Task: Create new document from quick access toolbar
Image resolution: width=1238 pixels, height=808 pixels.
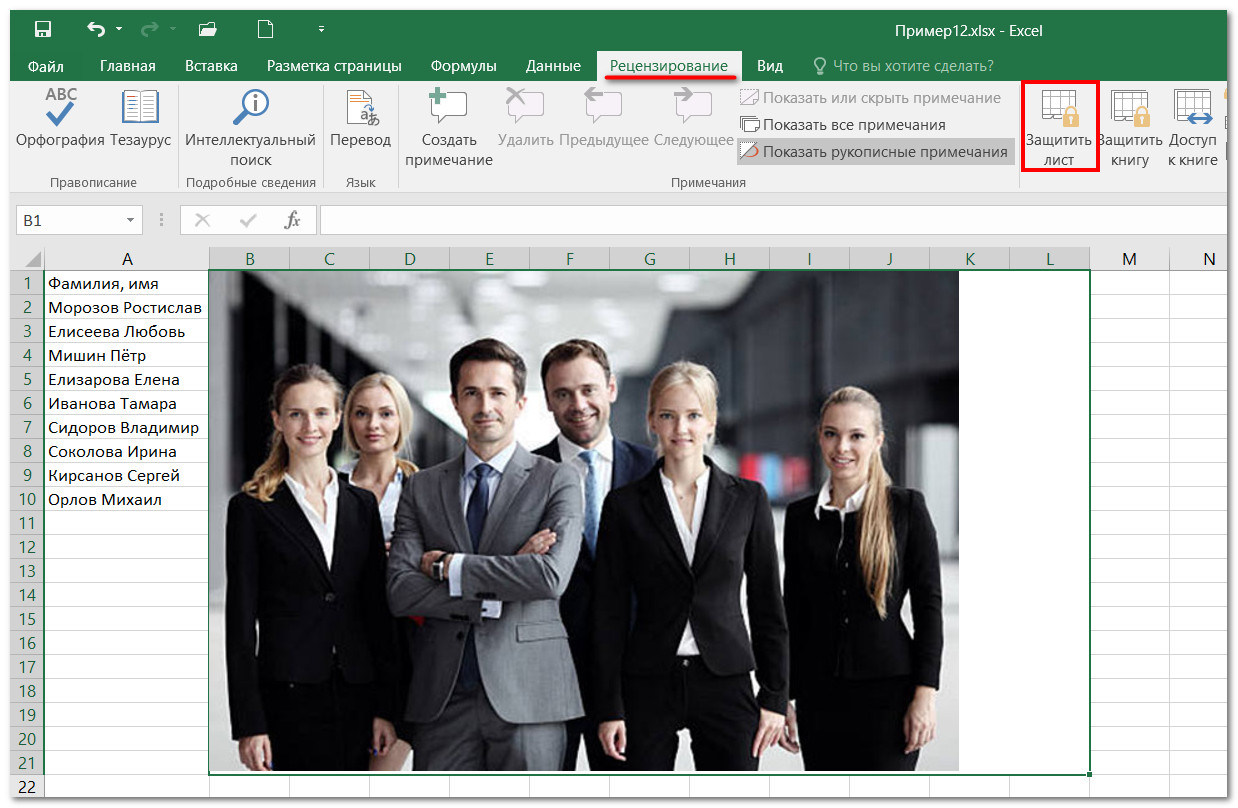Action: [265, 29]
